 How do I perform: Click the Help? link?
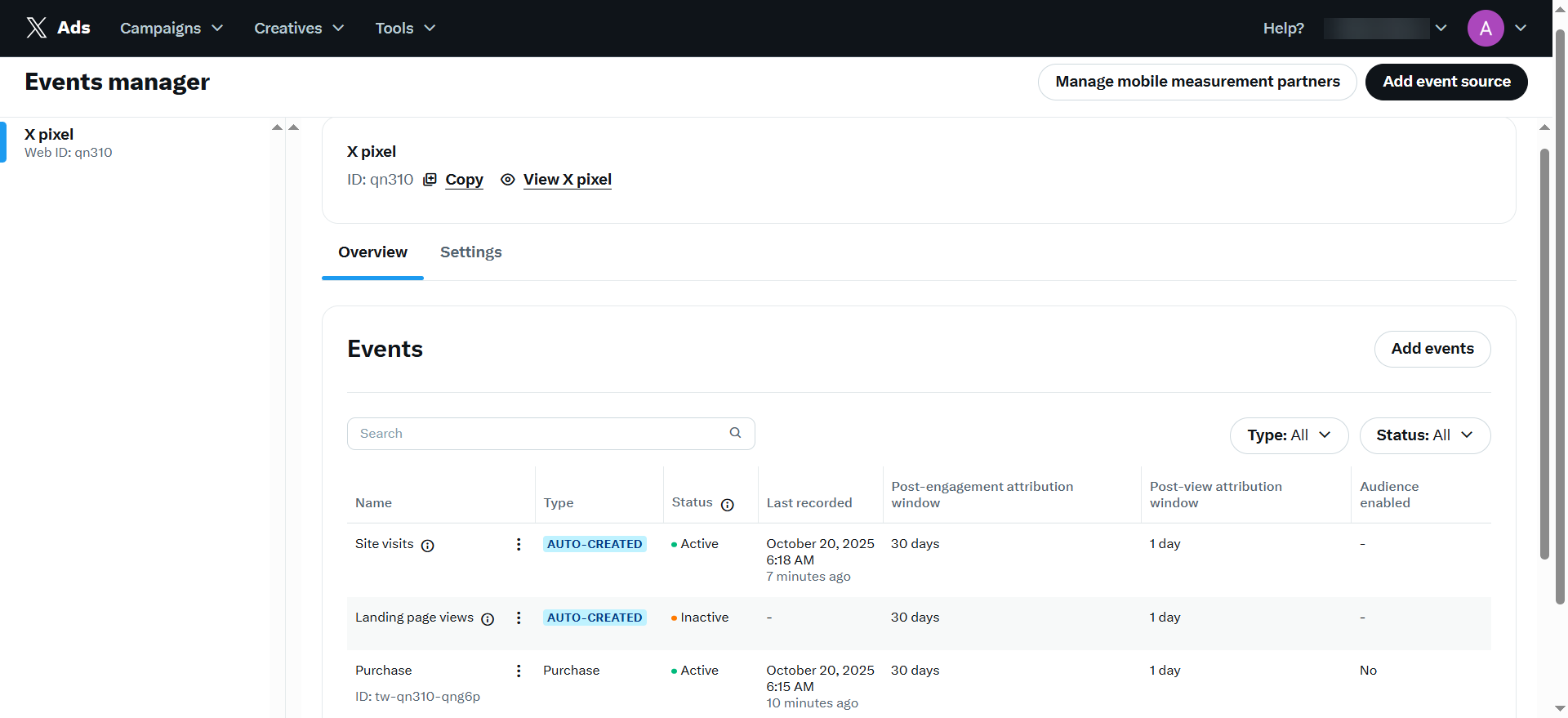point(1283,28)
